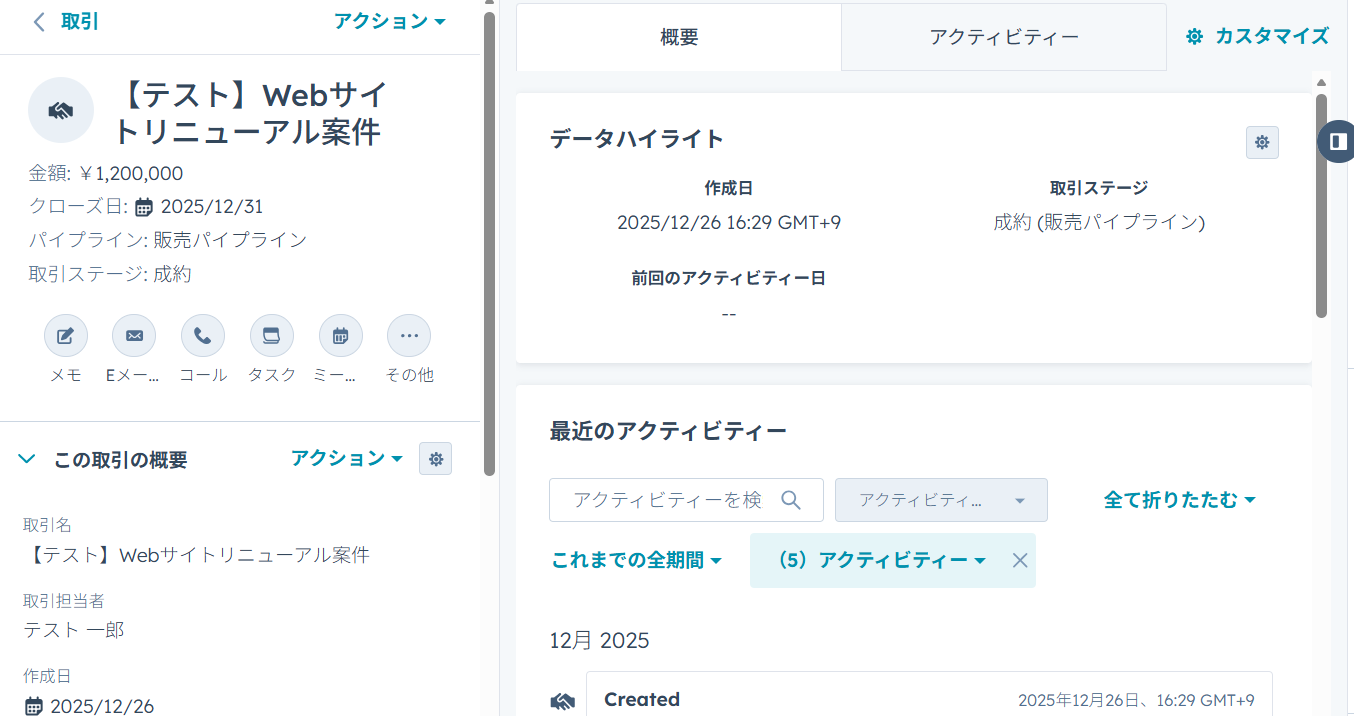Click the deal handshake avatar icon
The height and width of the screenshot is (716, 1354).
coord(61,110)
